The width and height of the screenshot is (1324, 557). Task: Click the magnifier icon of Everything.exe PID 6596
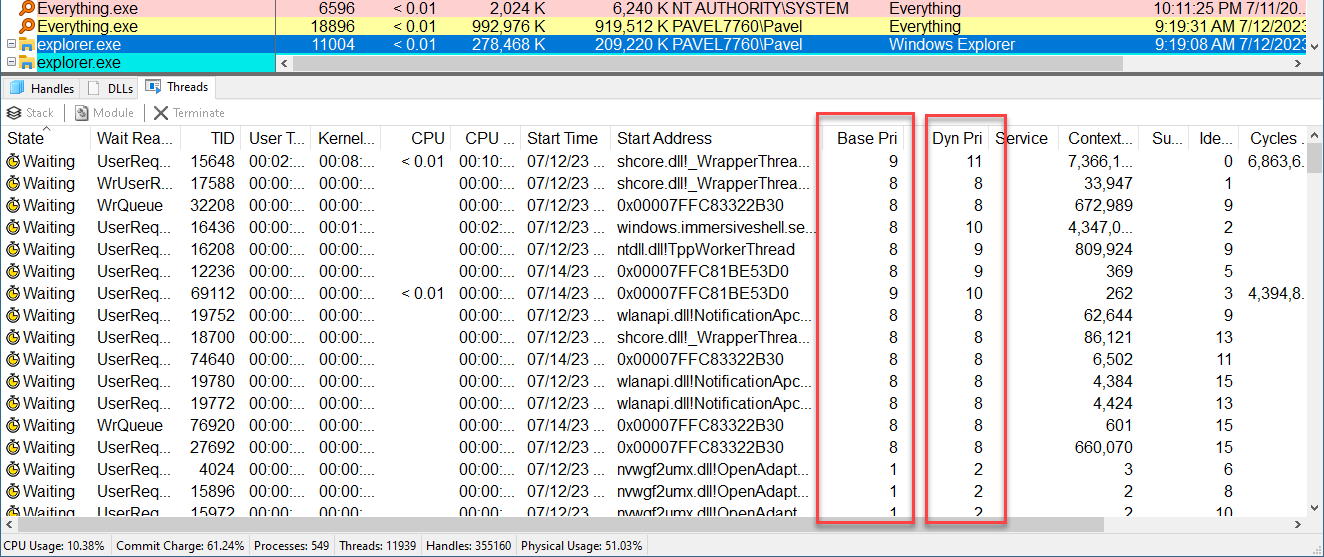(x=27, y=8)
